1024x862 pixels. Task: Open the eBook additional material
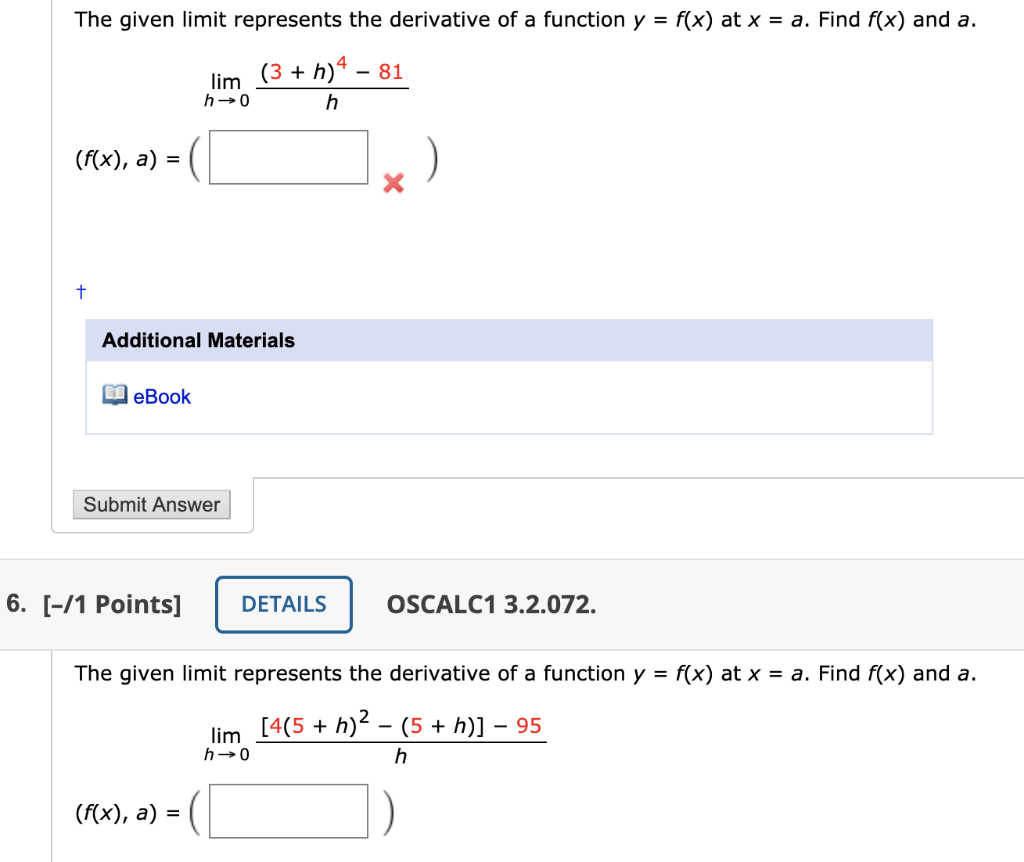tap(160, 396)
